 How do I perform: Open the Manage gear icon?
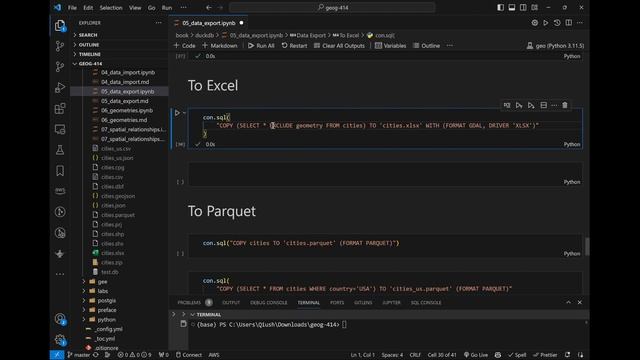(x=60, y=340)
